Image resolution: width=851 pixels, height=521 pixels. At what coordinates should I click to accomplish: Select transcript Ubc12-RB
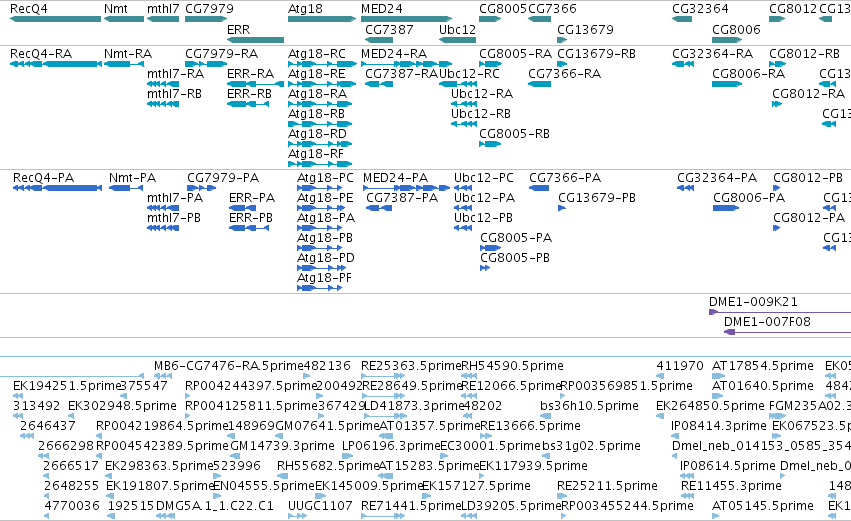(463, 124)
